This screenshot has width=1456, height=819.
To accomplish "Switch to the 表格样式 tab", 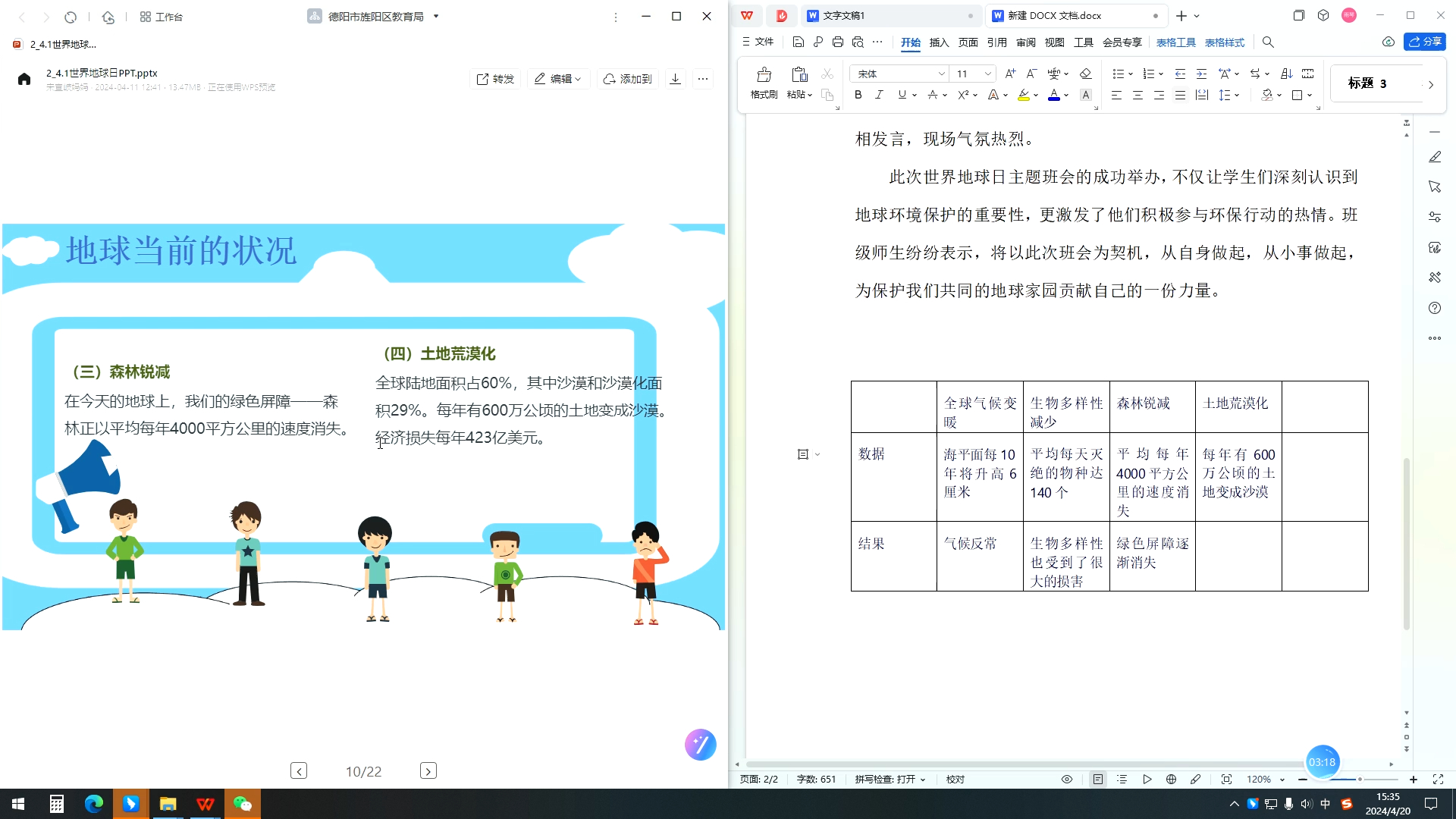I will pos(1223,42).
